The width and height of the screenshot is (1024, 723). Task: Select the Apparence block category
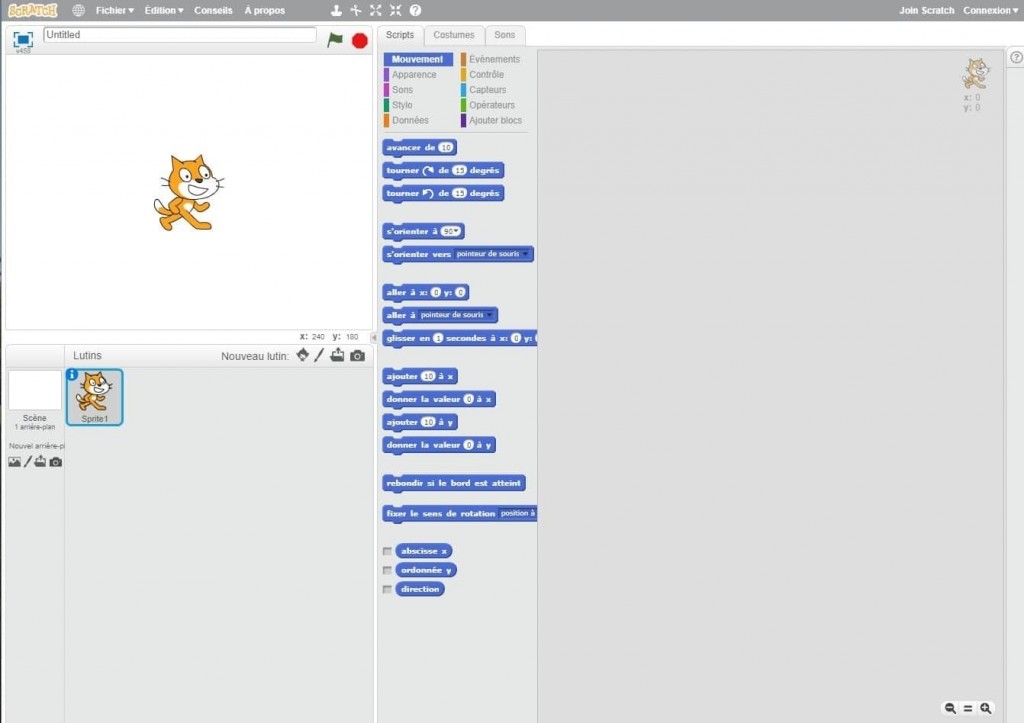tap(413, 74)
